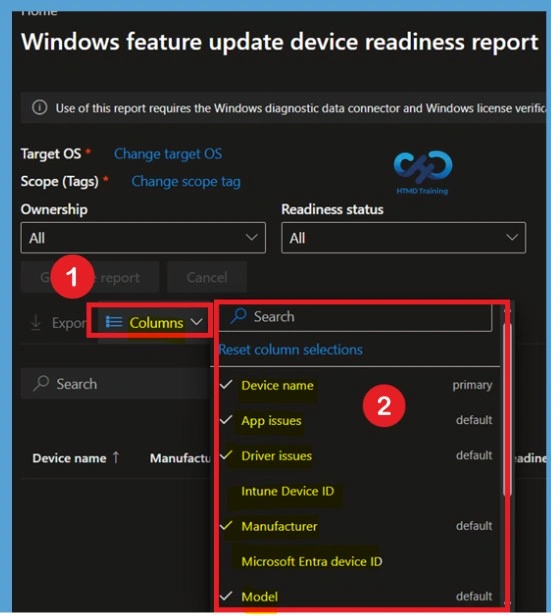
Task: Uncheck the Manufacturer column option
Action: pyautogui.click(x=226, y=526)
